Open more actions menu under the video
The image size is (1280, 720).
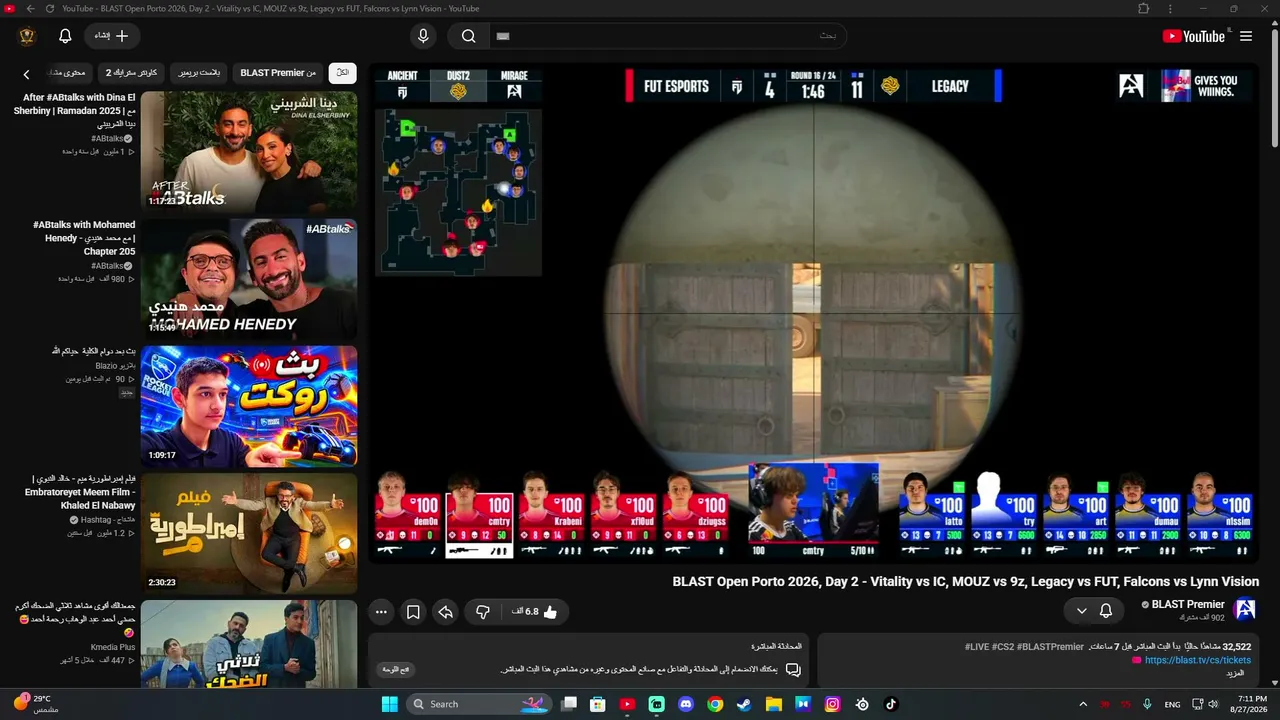[381, 612]
